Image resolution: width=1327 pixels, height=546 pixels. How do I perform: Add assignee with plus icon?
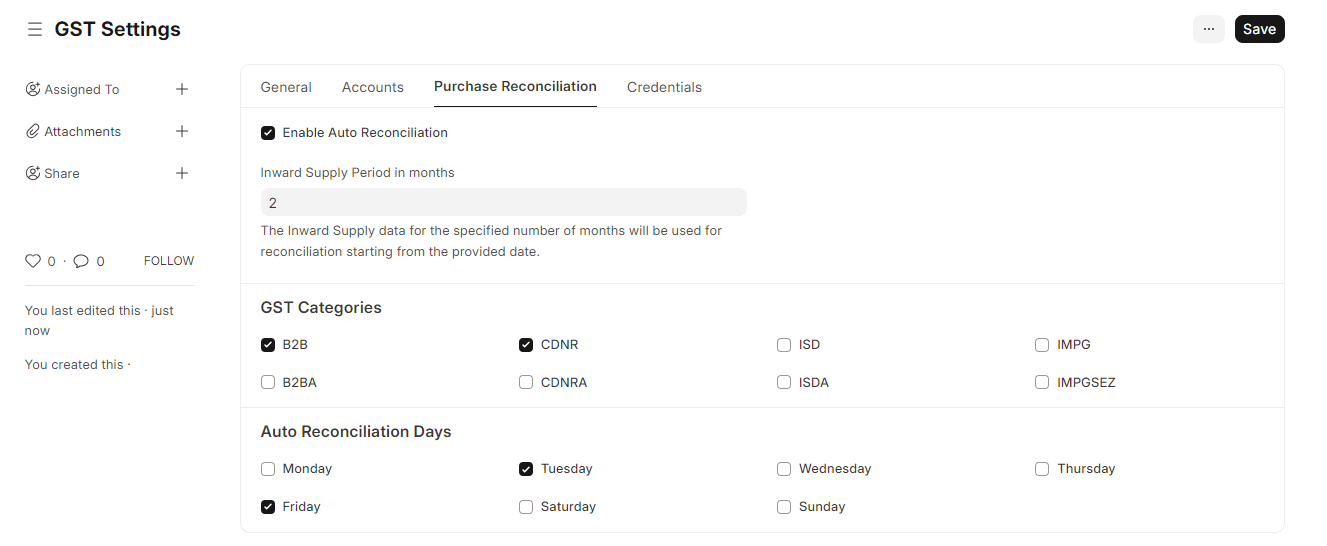pyautogui.click(x=182, y=89)
